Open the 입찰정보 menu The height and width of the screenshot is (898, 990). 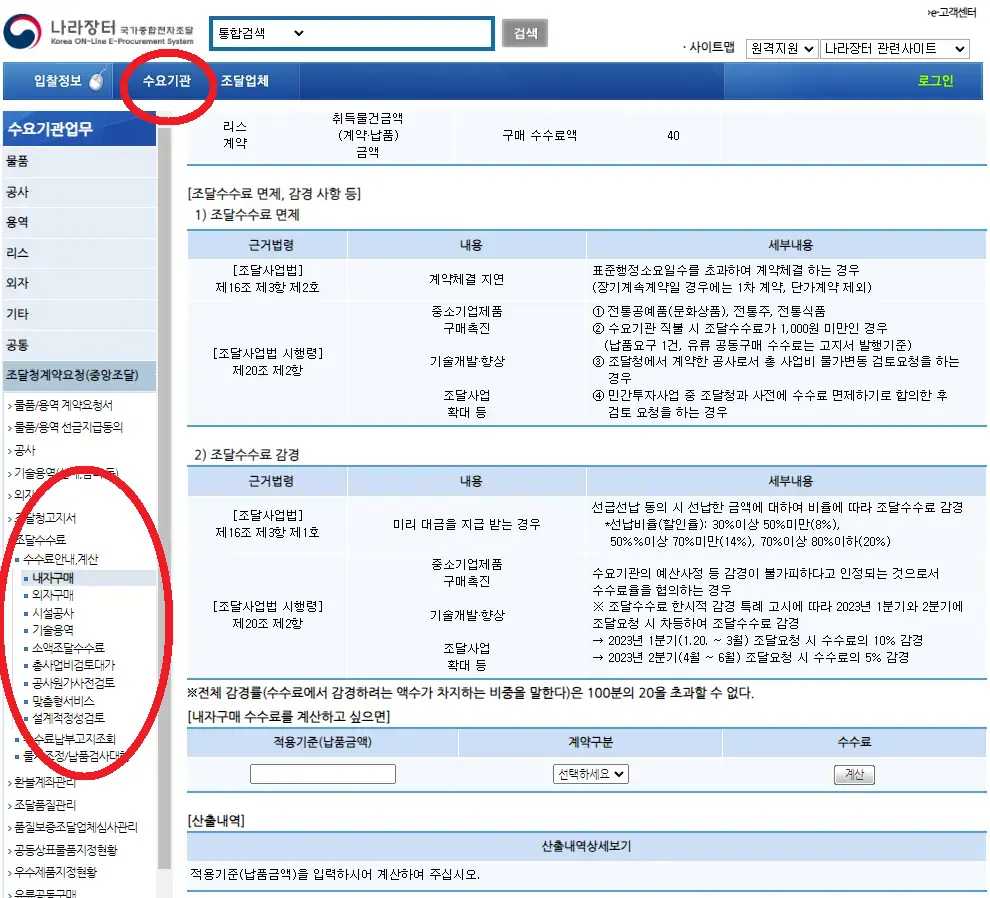(x=60, y=81)
